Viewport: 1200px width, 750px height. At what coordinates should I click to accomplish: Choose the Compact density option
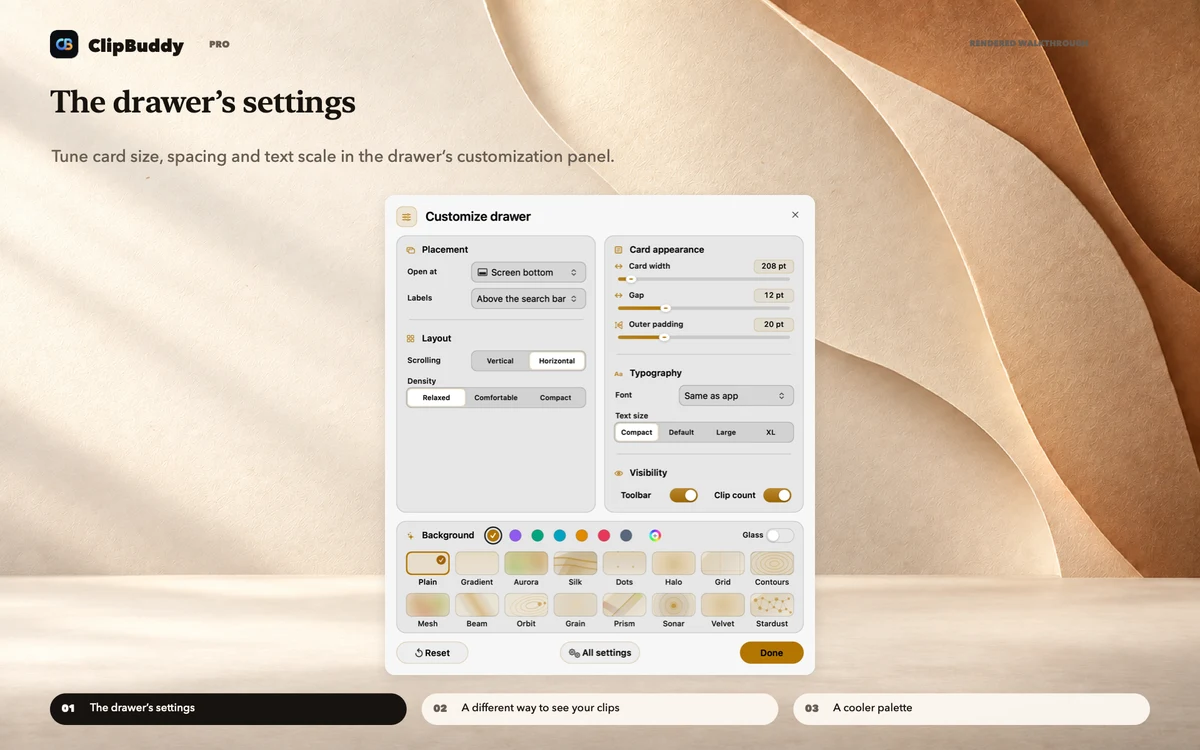(x=556, y=398)
